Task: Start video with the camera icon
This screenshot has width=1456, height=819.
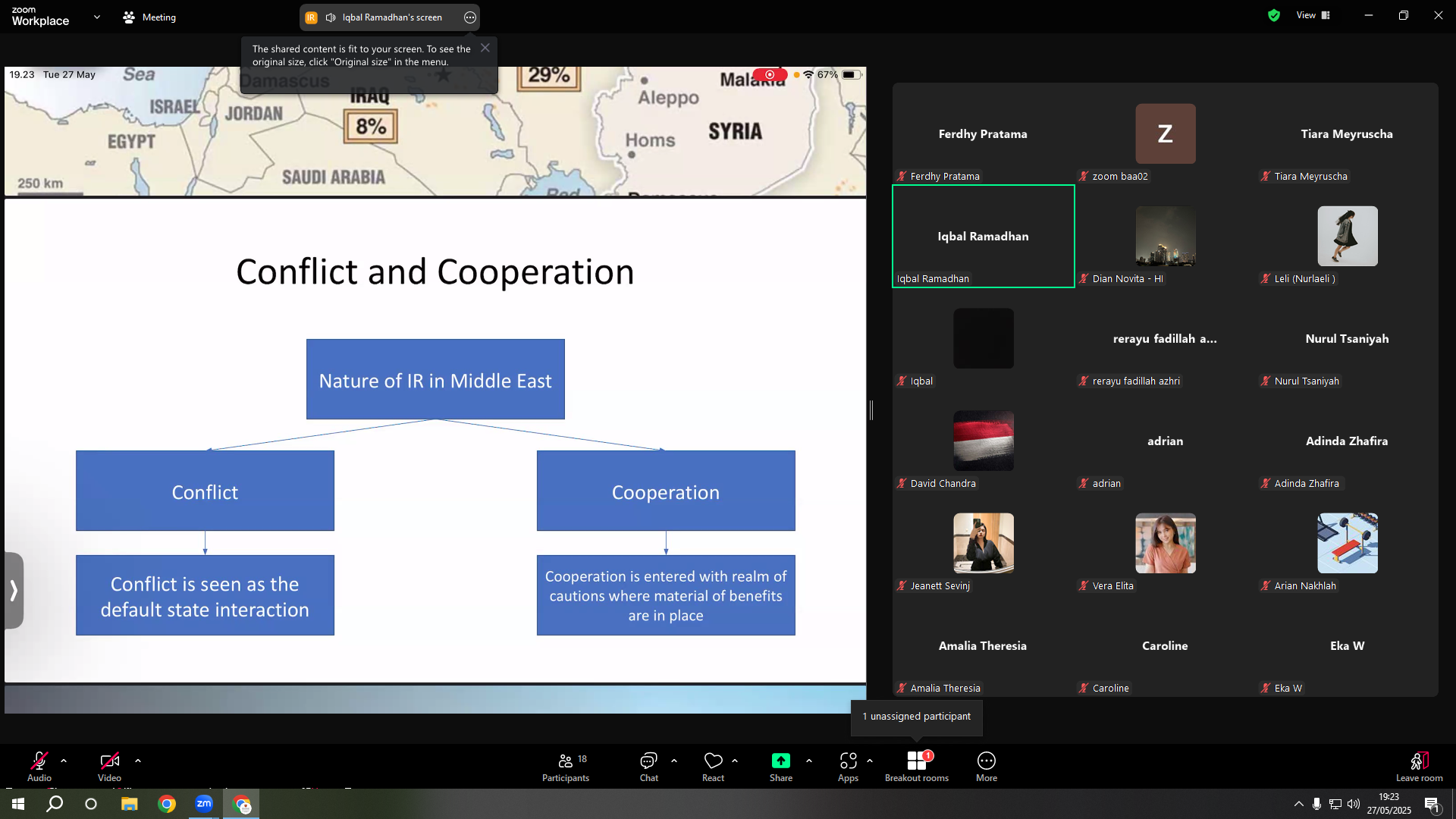Action: [x=109, y=761]
